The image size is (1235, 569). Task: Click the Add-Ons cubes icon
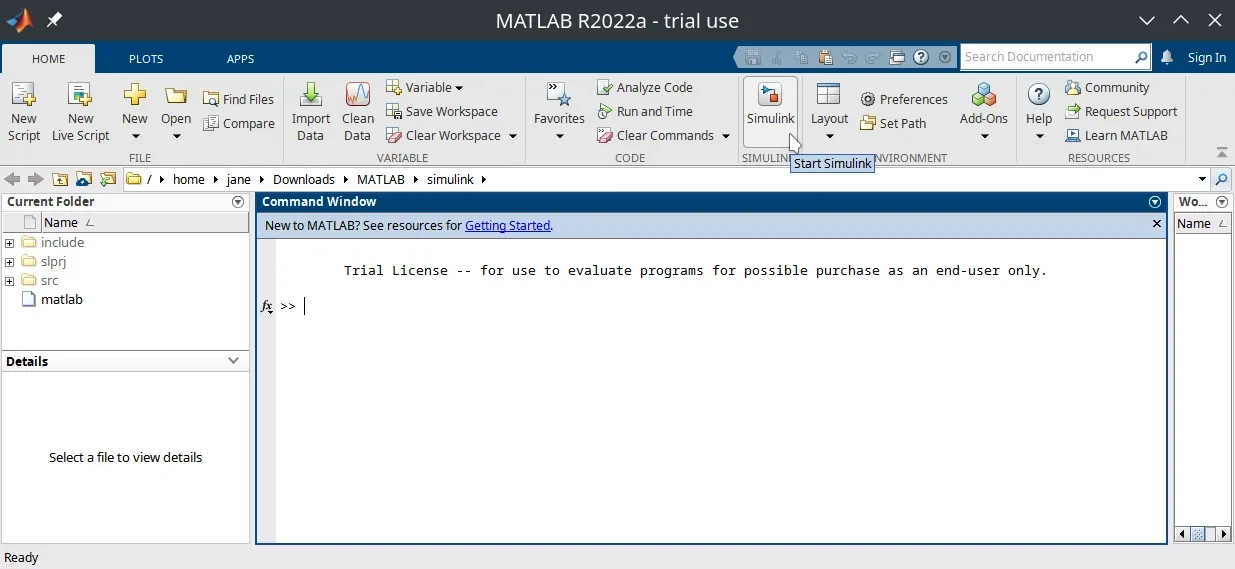pyautogui.click(x=984, y=95)
